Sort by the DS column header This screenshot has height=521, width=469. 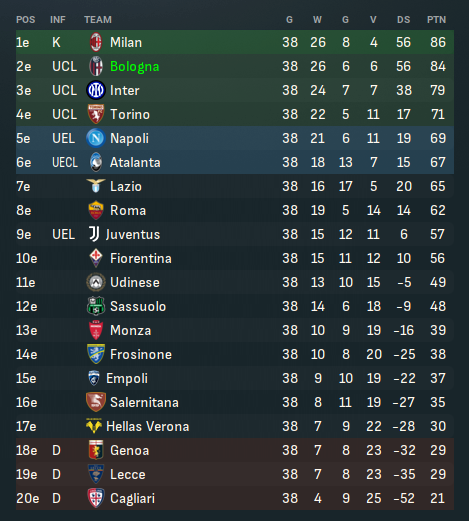click(x=404, y=20)
